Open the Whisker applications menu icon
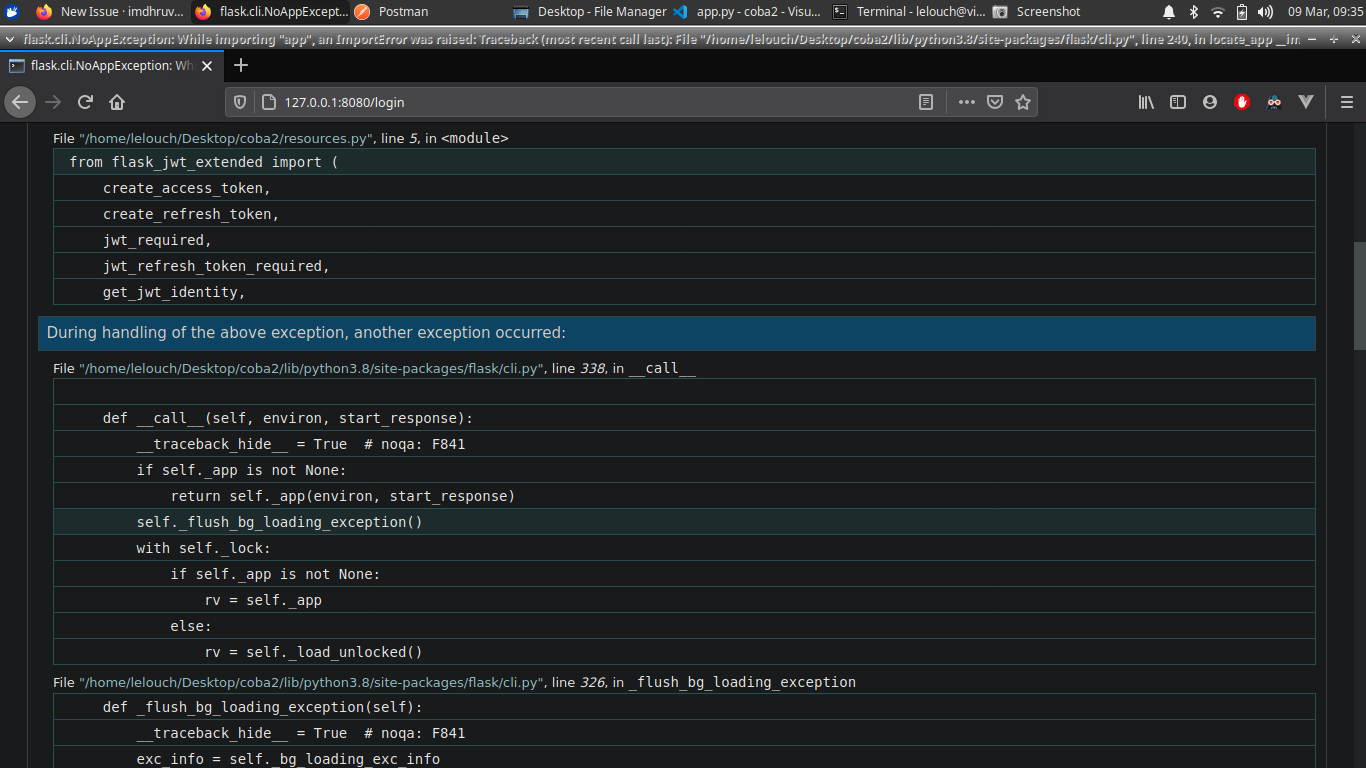Viewport: 1366px width, 768px height. tap(13, 12)
